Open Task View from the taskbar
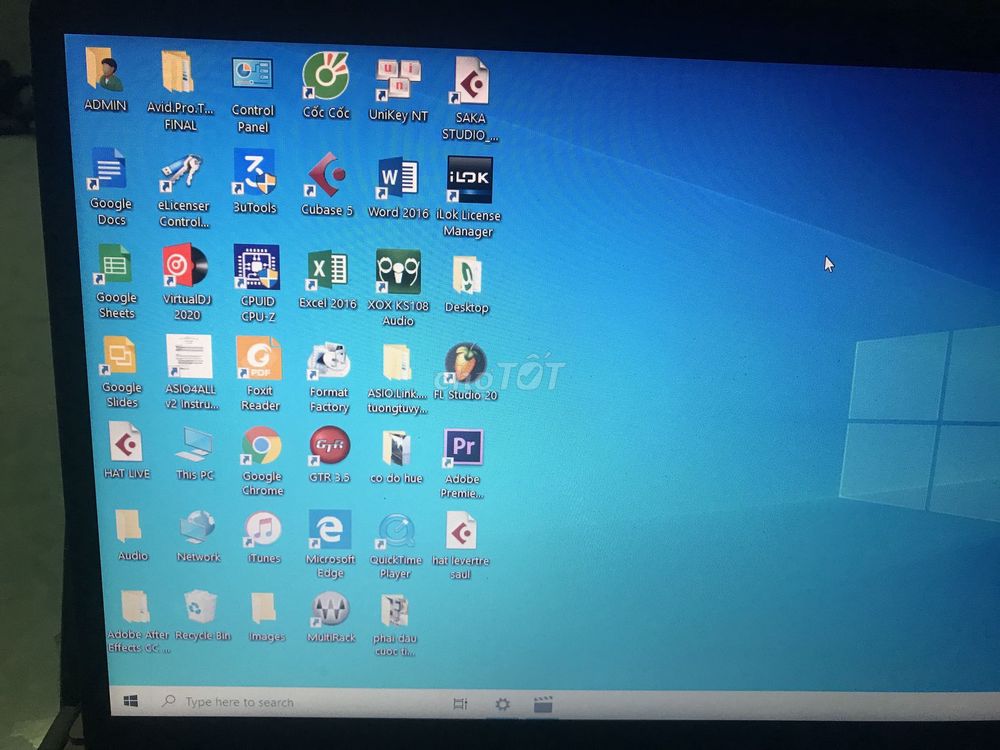Screen dimensions: 1000x750 pyautogui.click(x=460, y=704)
